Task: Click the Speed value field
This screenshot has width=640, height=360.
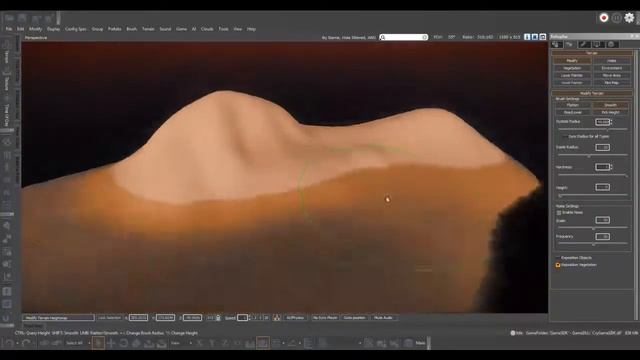Action: [242, 318]
